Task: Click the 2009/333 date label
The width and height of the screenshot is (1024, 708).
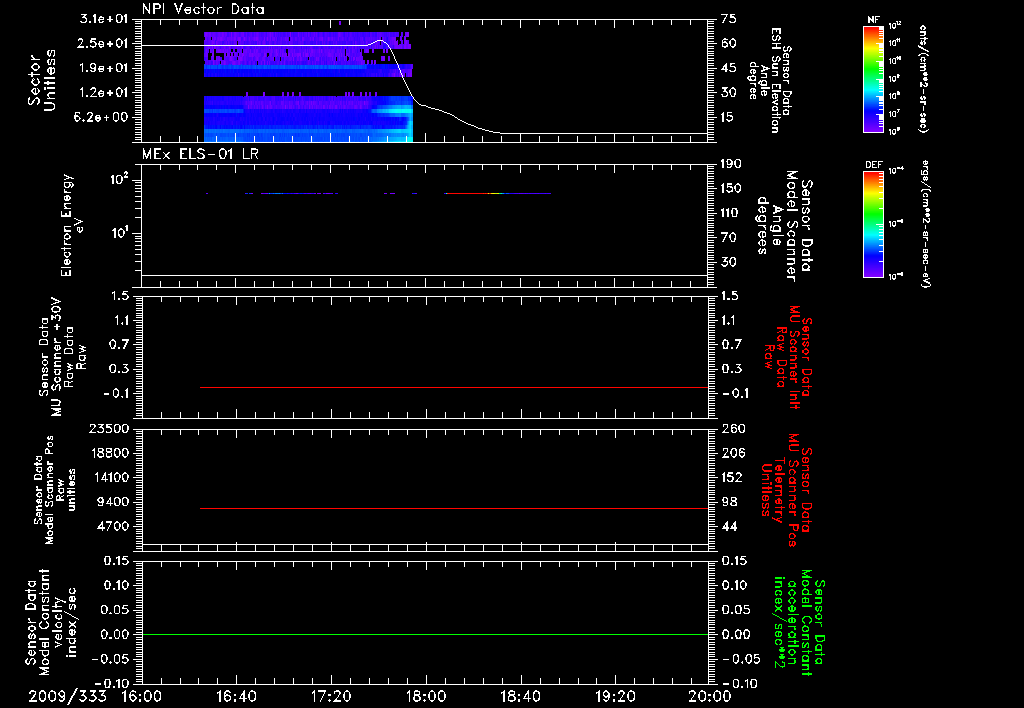Action: [x=67, y=696]
